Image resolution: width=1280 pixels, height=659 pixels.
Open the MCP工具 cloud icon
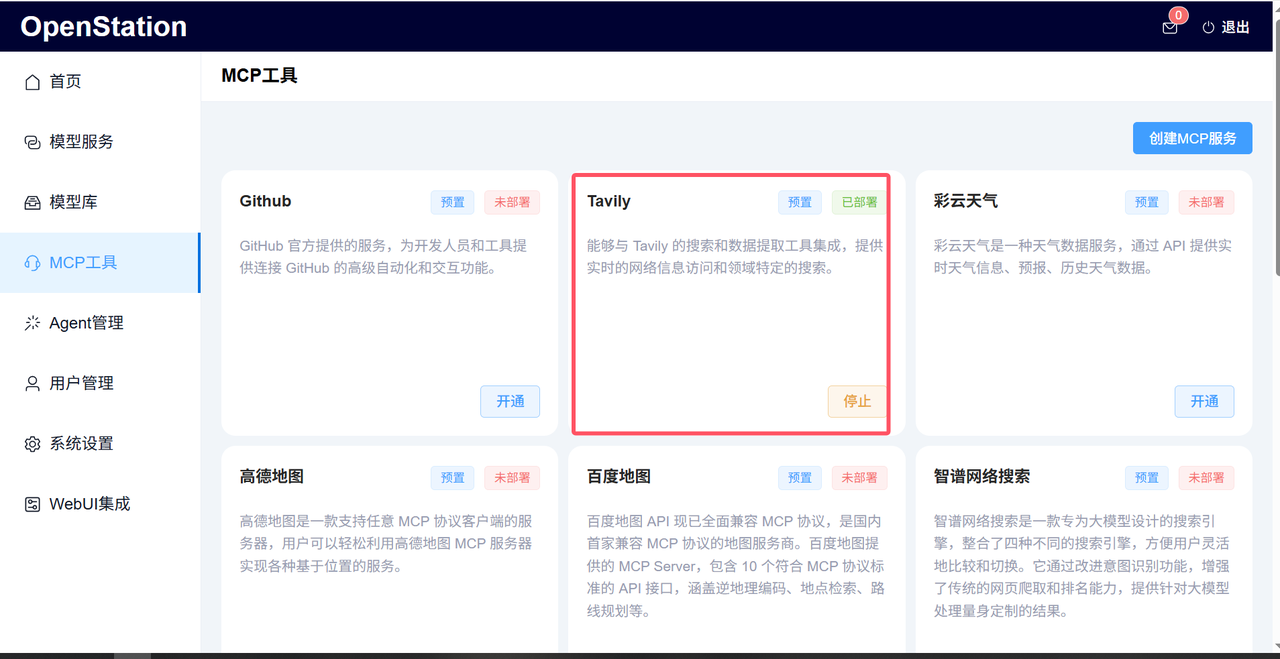coord(33,262)
